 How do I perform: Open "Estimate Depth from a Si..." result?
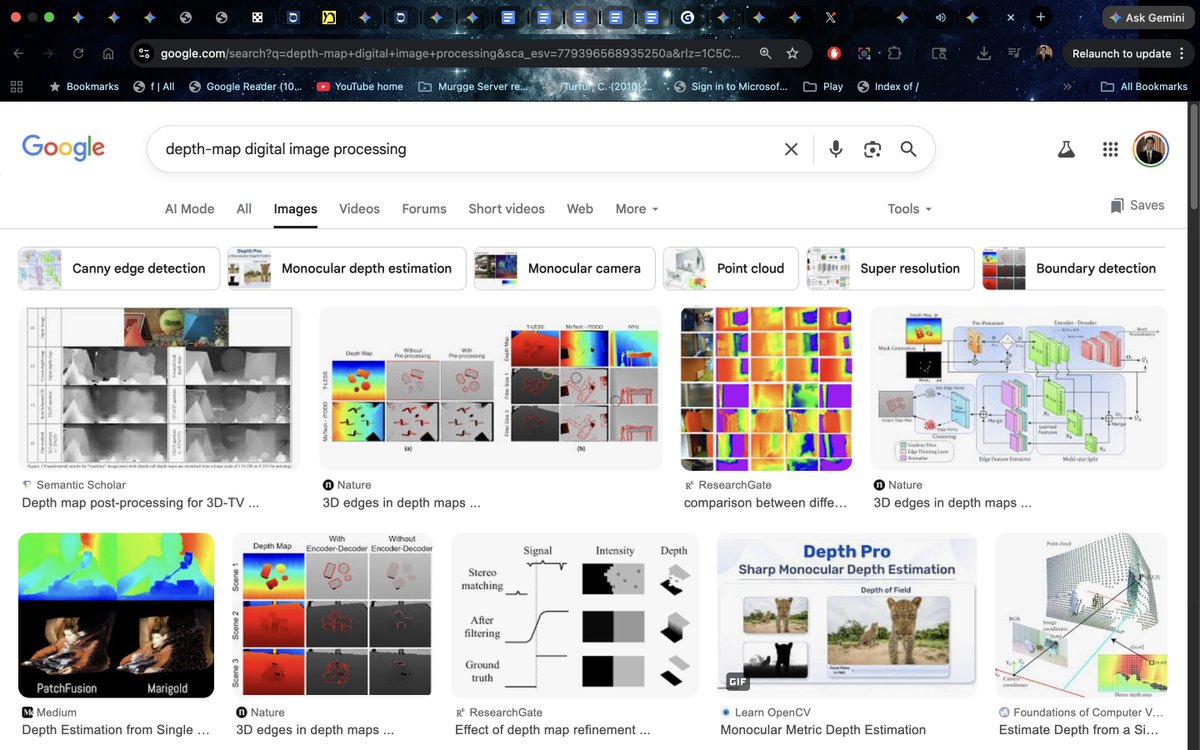click(1081, 730)
